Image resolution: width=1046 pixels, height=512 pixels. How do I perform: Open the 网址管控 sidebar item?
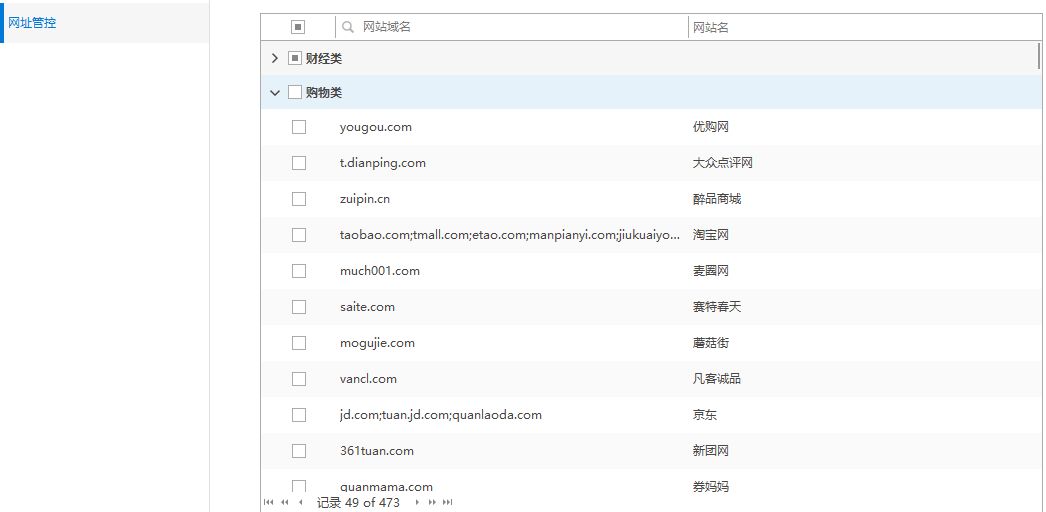coord(105,23)
